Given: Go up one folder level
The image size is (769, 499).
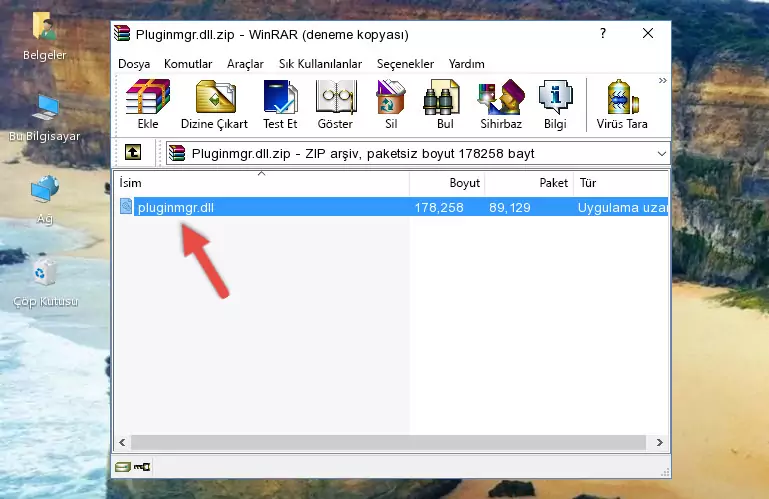Looking at the screenshot, I should tap(133, 153).
